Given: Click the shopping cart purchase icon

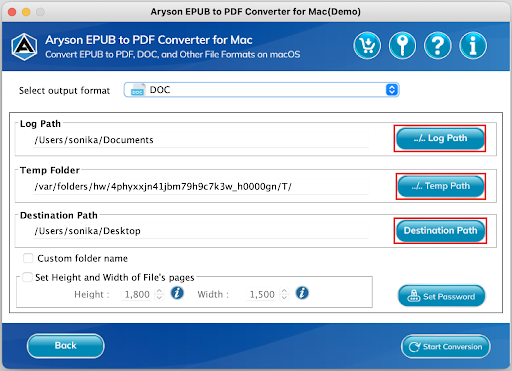Looking at the screenshot, I should (x=367, y=46).
